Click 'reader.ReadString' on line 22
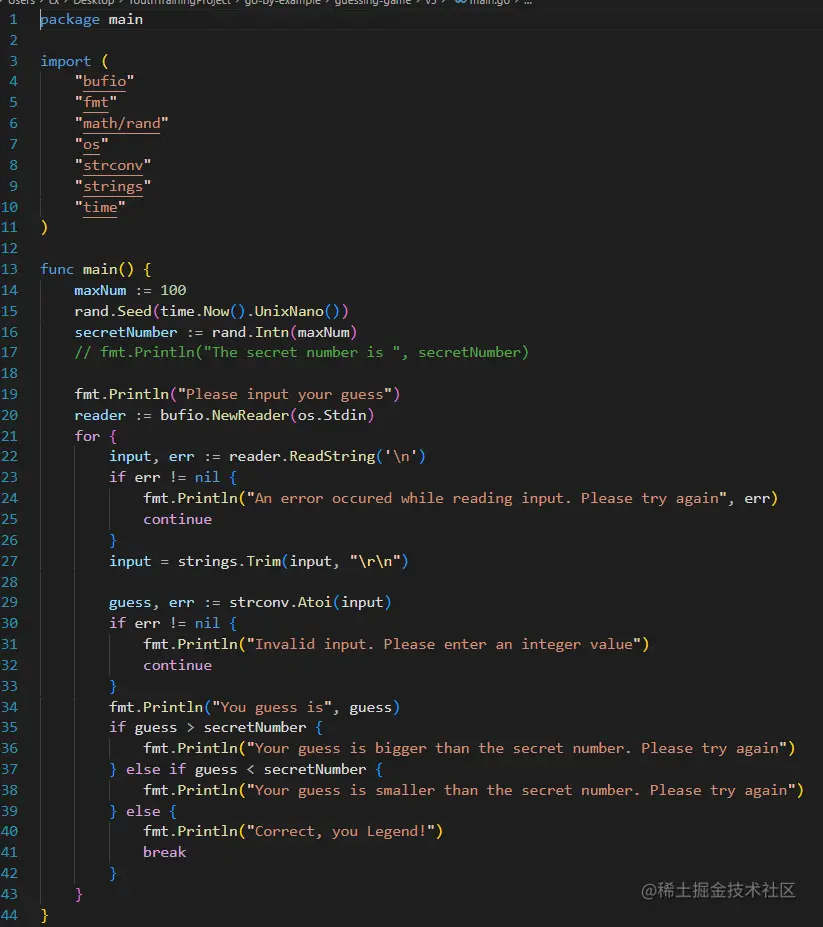Viewport: 823px width, 927px height. (x=302, y=456)
